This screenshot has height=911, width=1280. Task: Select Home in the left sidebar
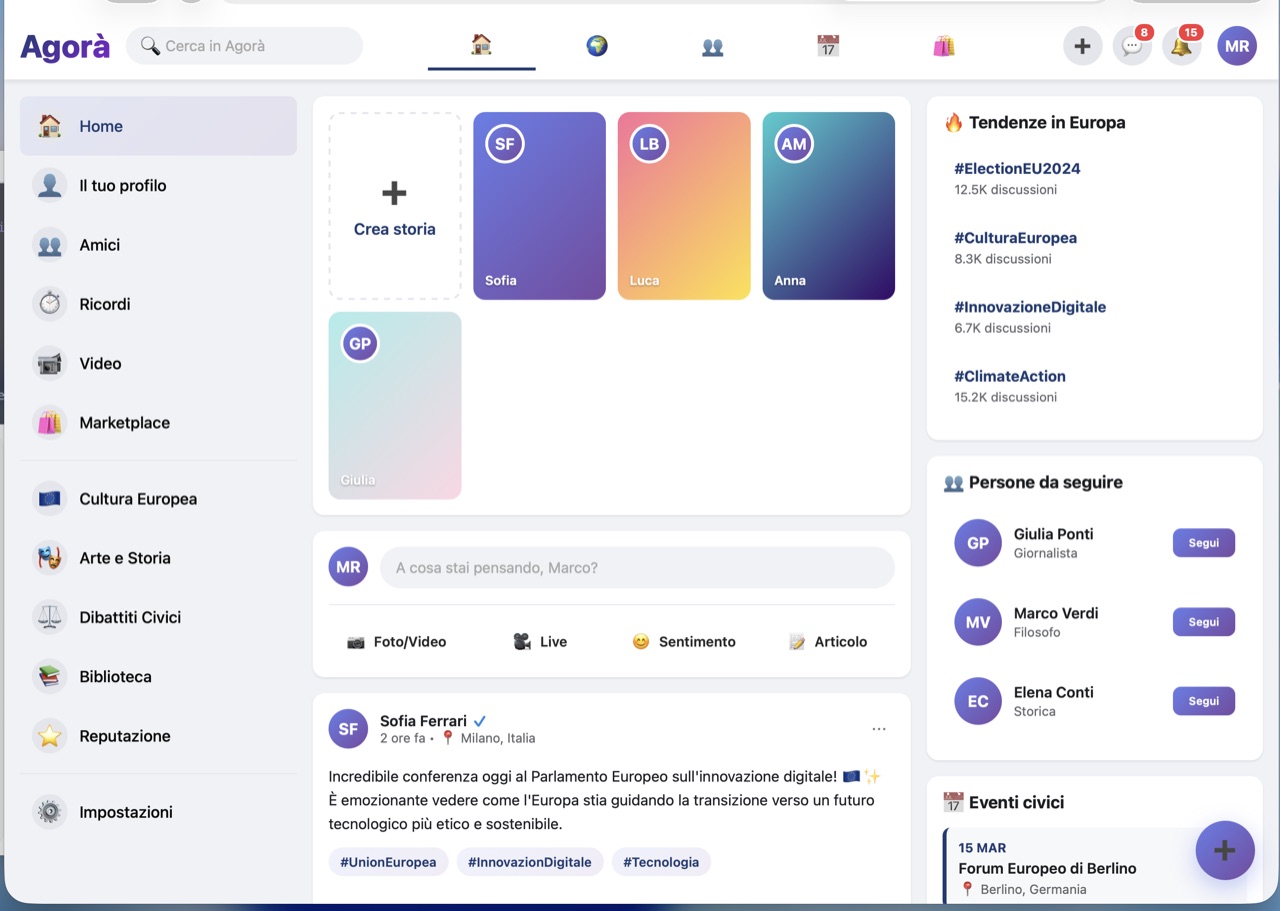pyautogui.click(x=158, y=126)
